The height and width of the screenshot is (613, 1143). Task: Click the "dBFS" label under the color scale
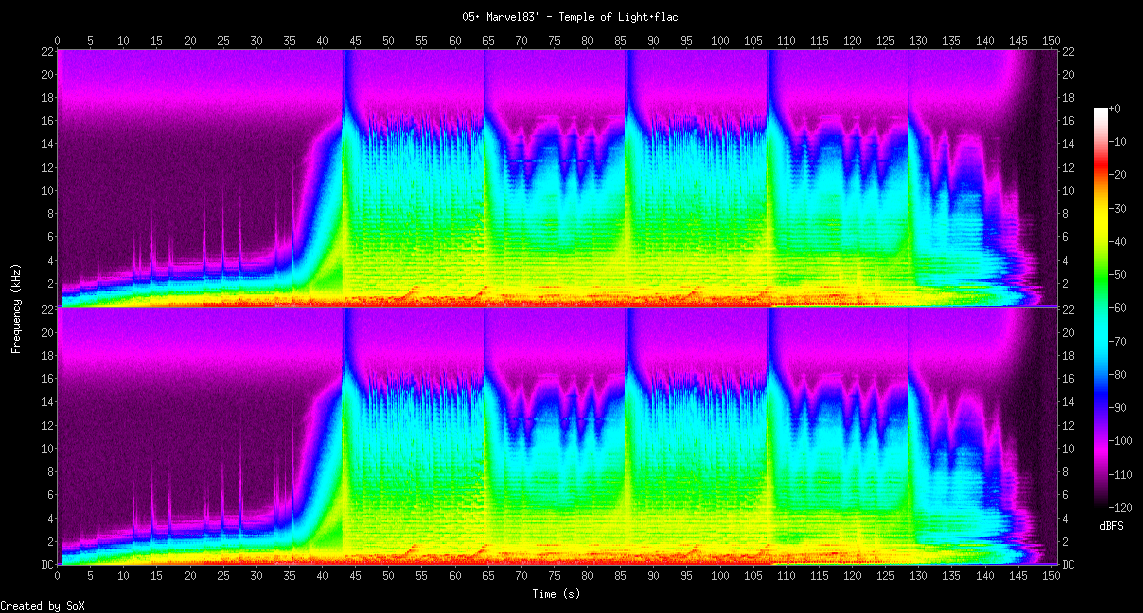(1112, 526)
